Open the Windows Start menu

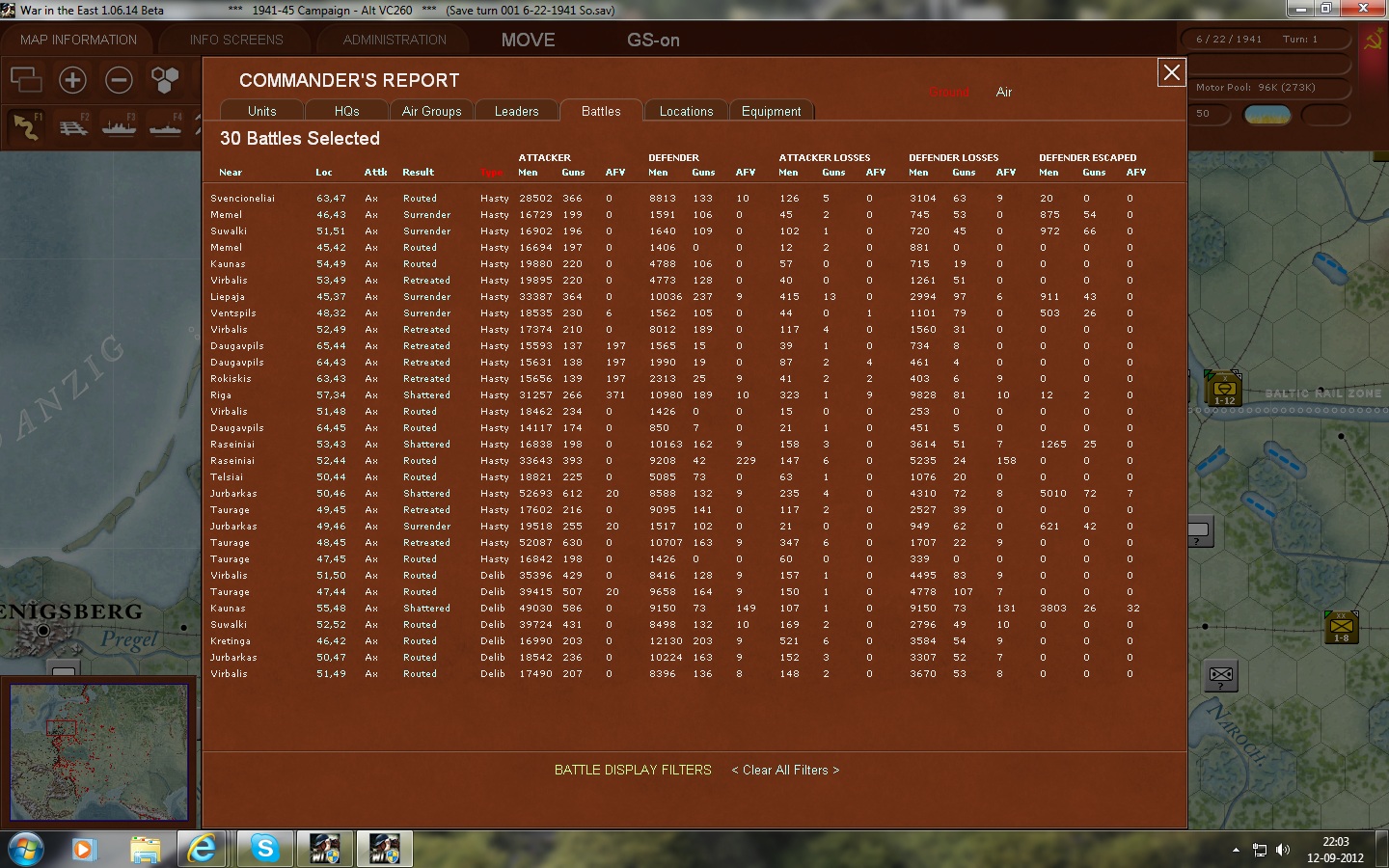click(26, 850)
